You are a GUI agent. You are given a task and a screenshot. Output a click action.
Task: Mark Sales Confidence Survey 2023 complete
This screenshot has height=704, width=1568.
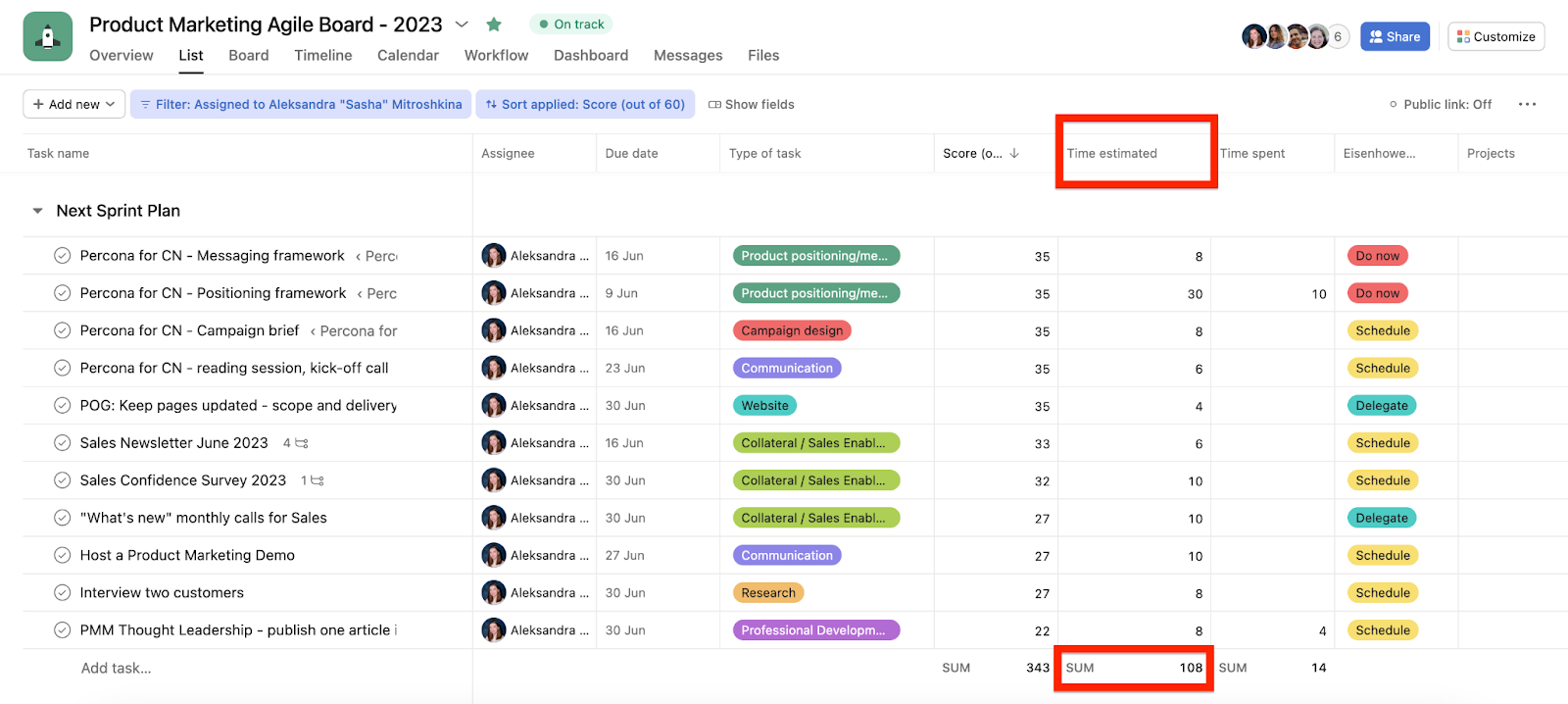click(x=62, y=480)
